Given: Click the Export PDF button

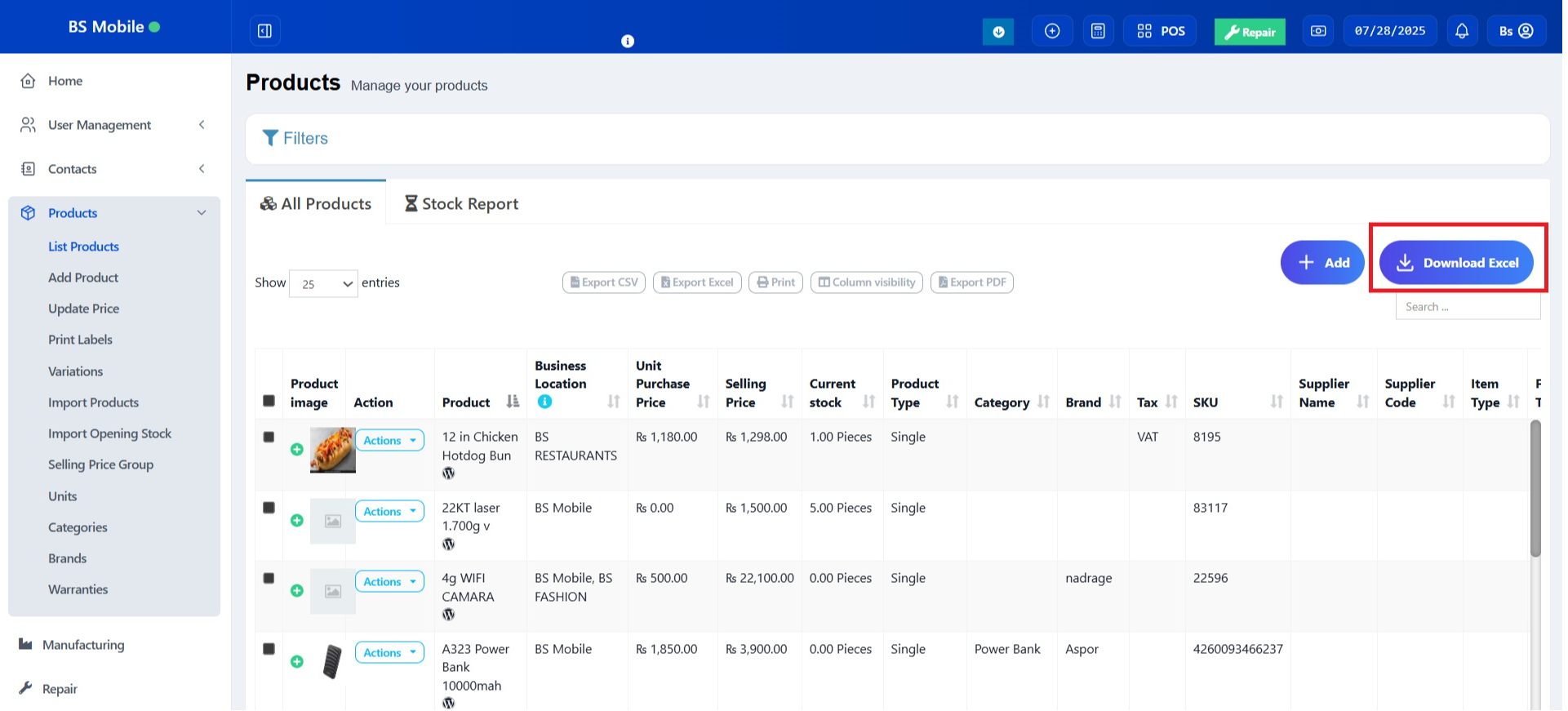Looking at the screenshot, I should tap(971, 282).
